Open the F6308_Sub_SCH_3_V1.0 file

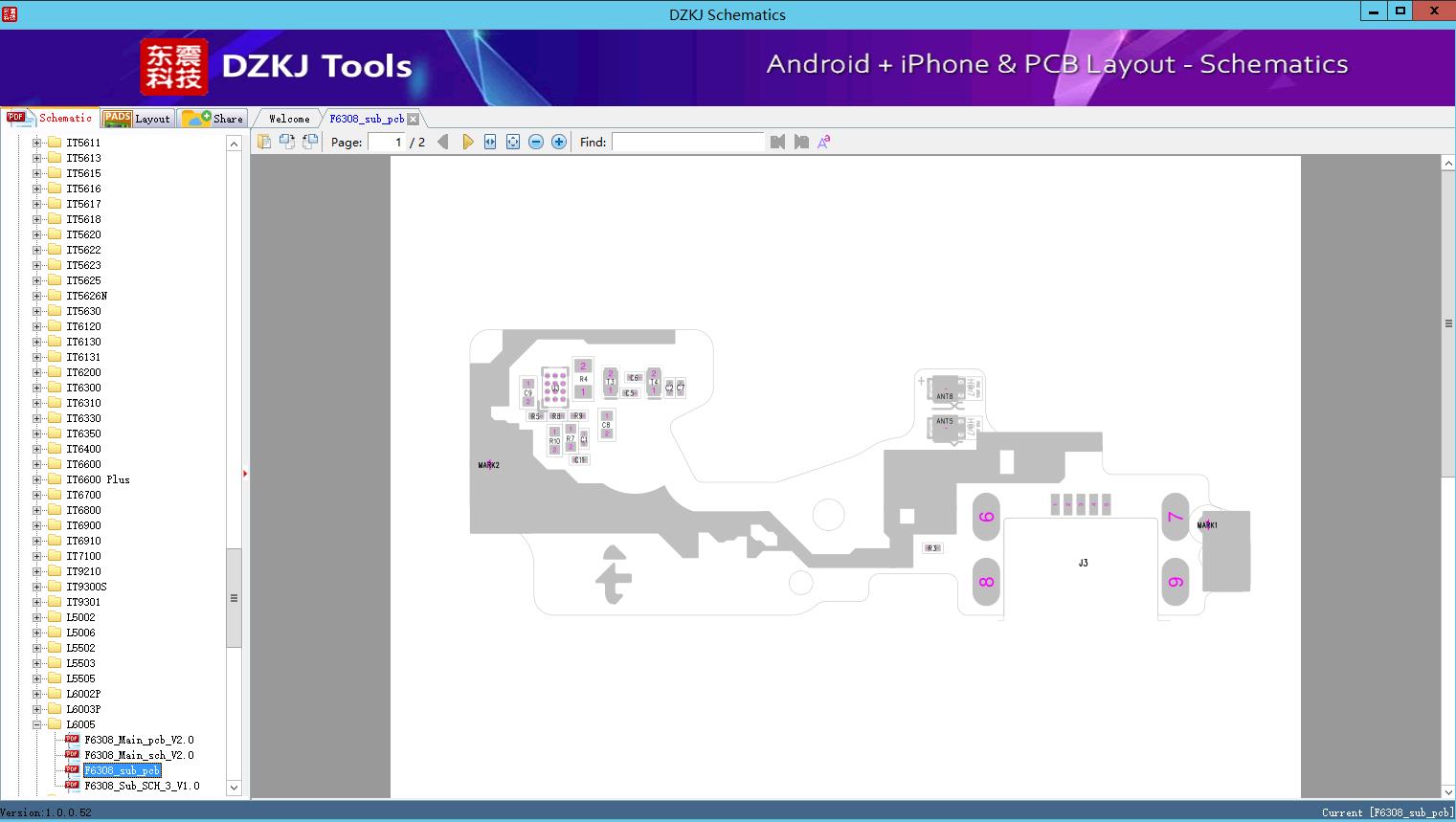coord(142,786)
